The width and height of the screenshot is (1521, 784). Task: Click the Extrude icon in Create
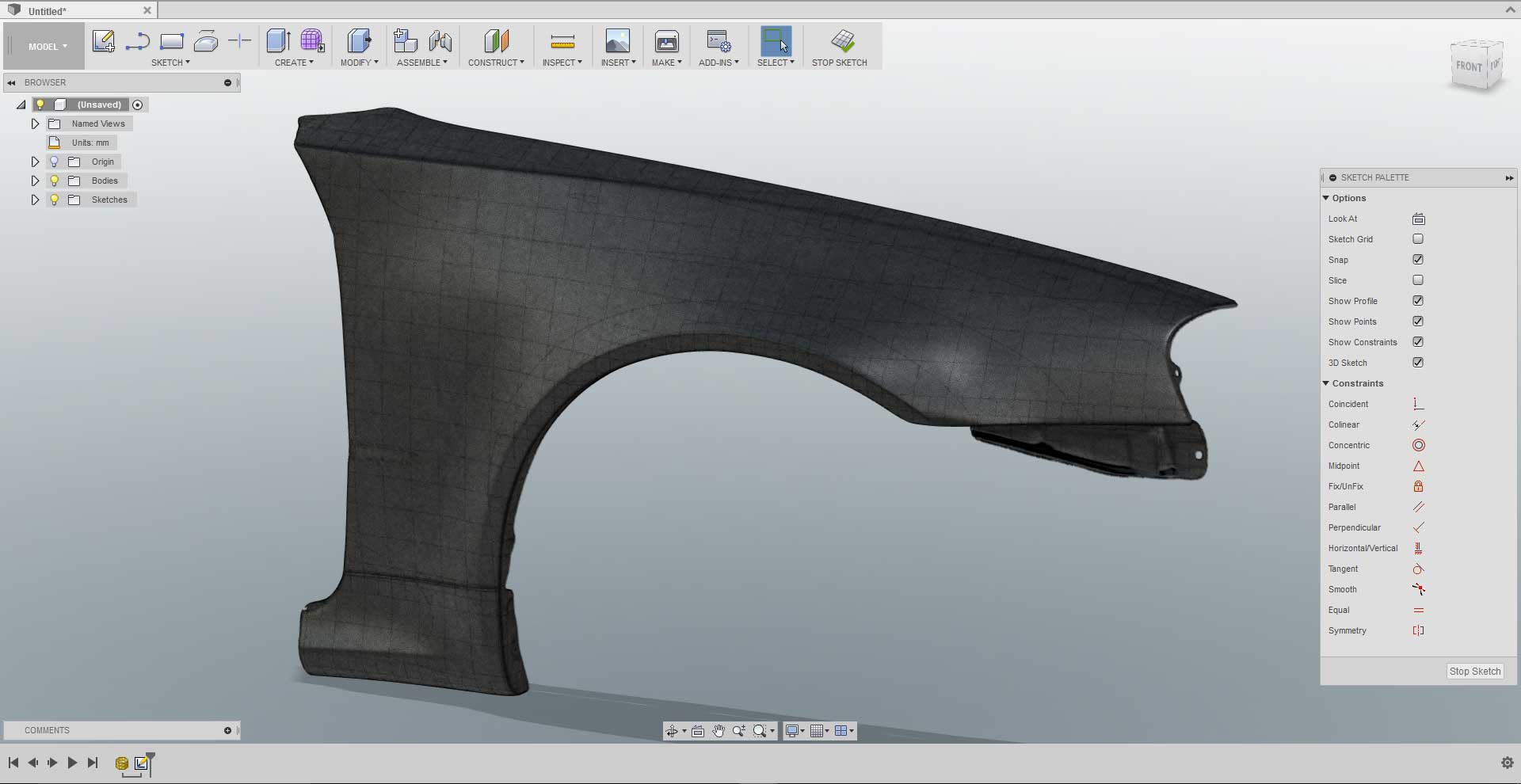(x=279, y=41)
